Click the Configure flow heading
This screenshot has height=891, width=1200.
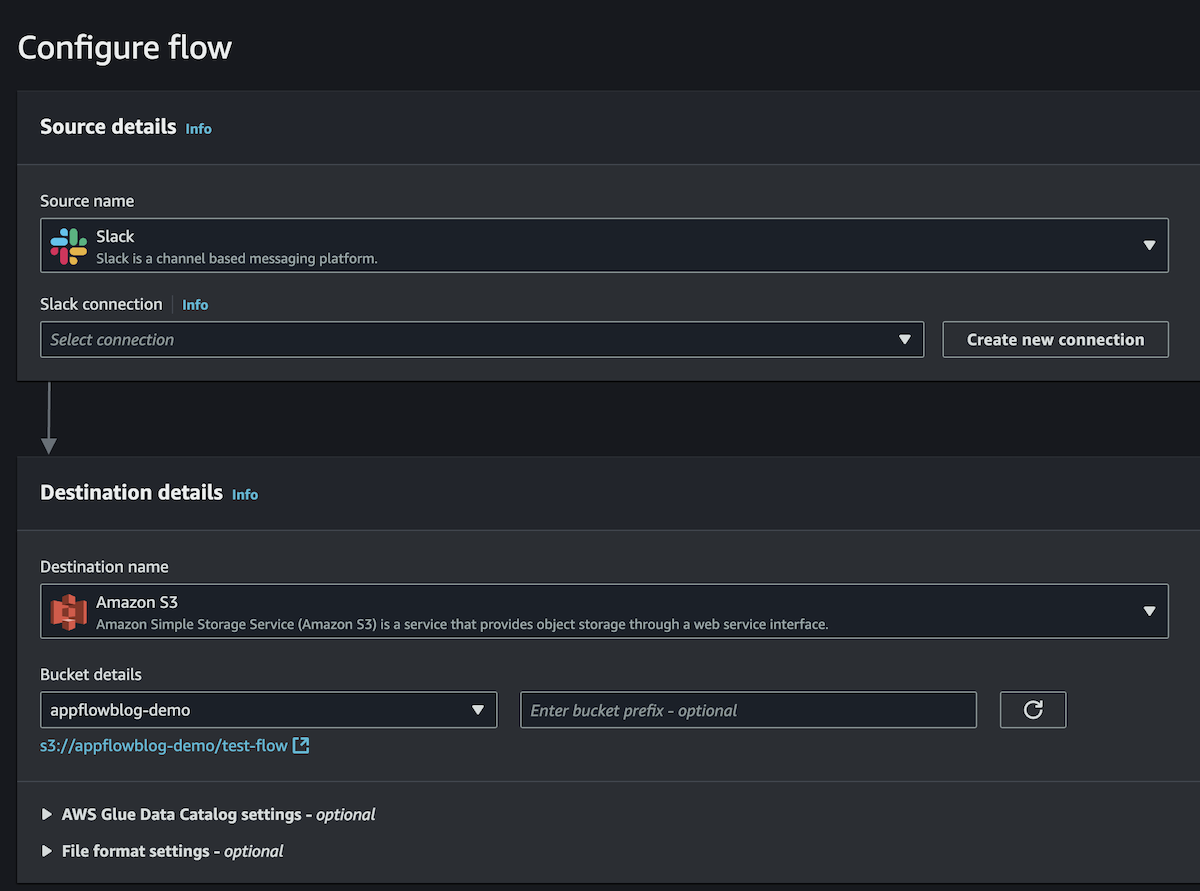125,47
